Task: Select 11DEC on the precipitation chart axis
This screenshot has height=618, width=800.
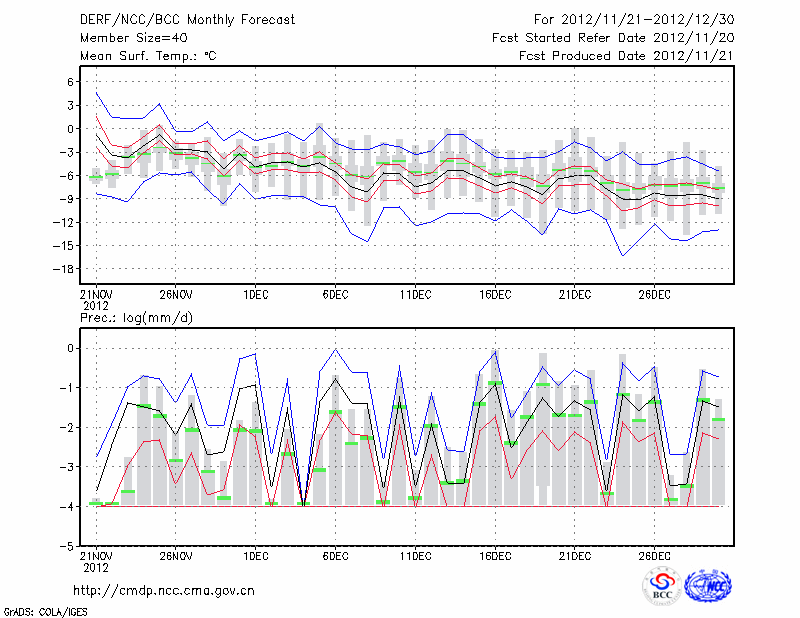Action: (x=414, y=556)
